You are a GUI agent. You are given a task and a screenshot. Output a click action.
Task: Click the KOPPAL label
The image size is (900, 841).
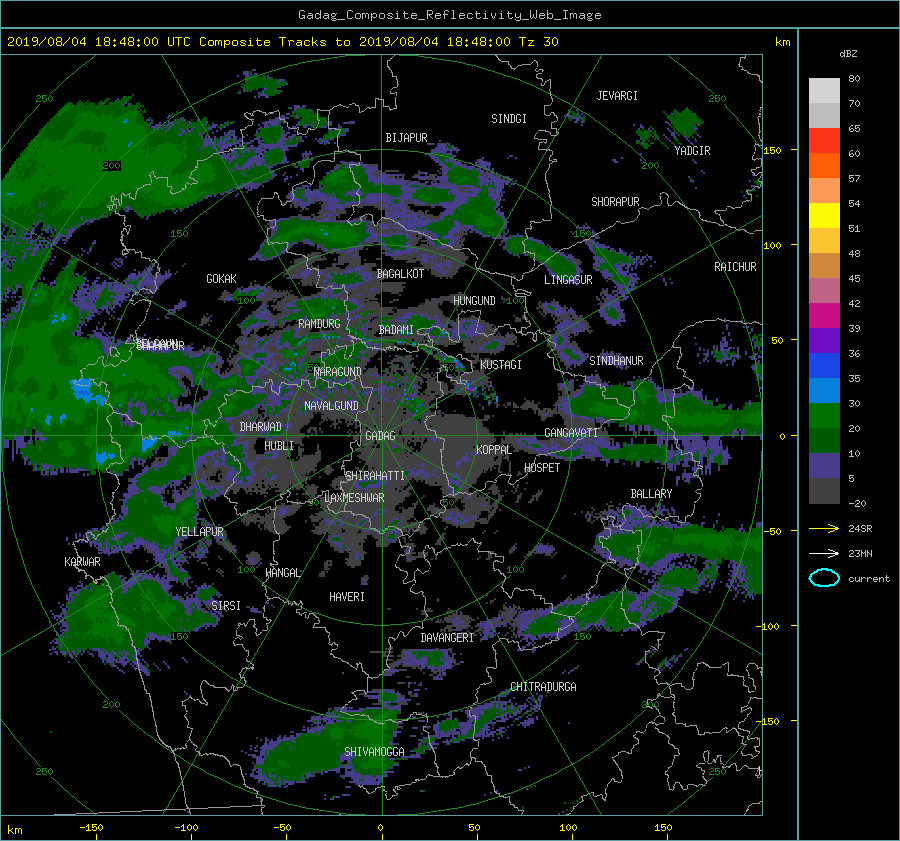494,450
